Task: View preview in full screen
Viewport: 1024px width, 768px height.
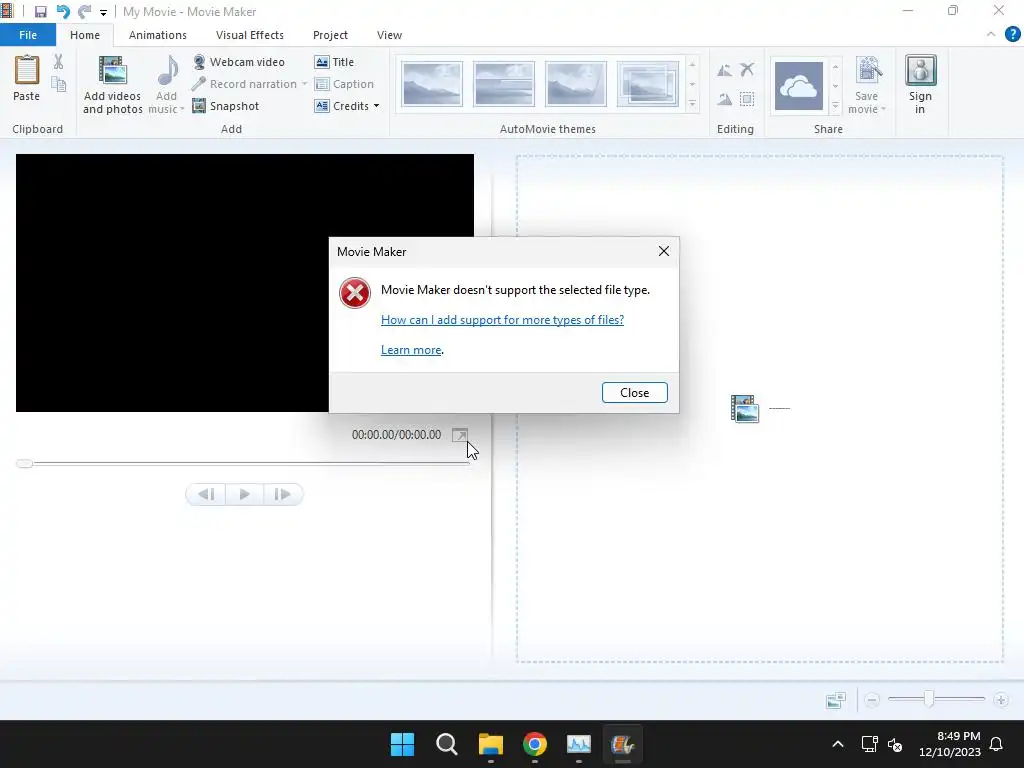Action: pos(460,435)
